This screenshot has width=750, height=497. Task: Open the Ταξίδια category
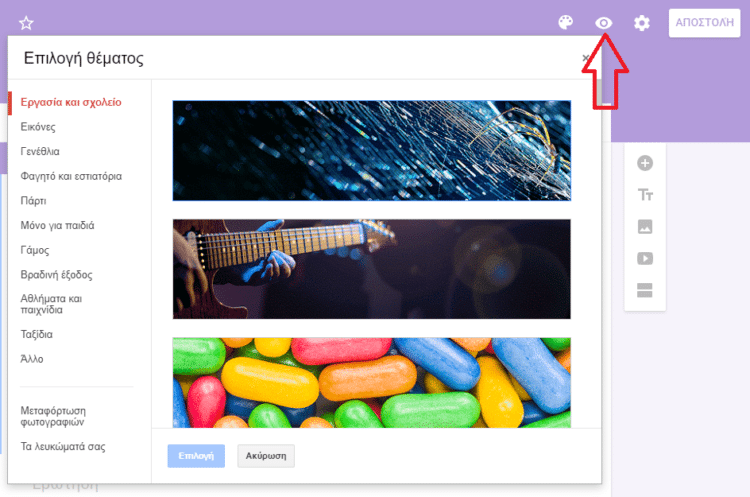pos(36,334)
